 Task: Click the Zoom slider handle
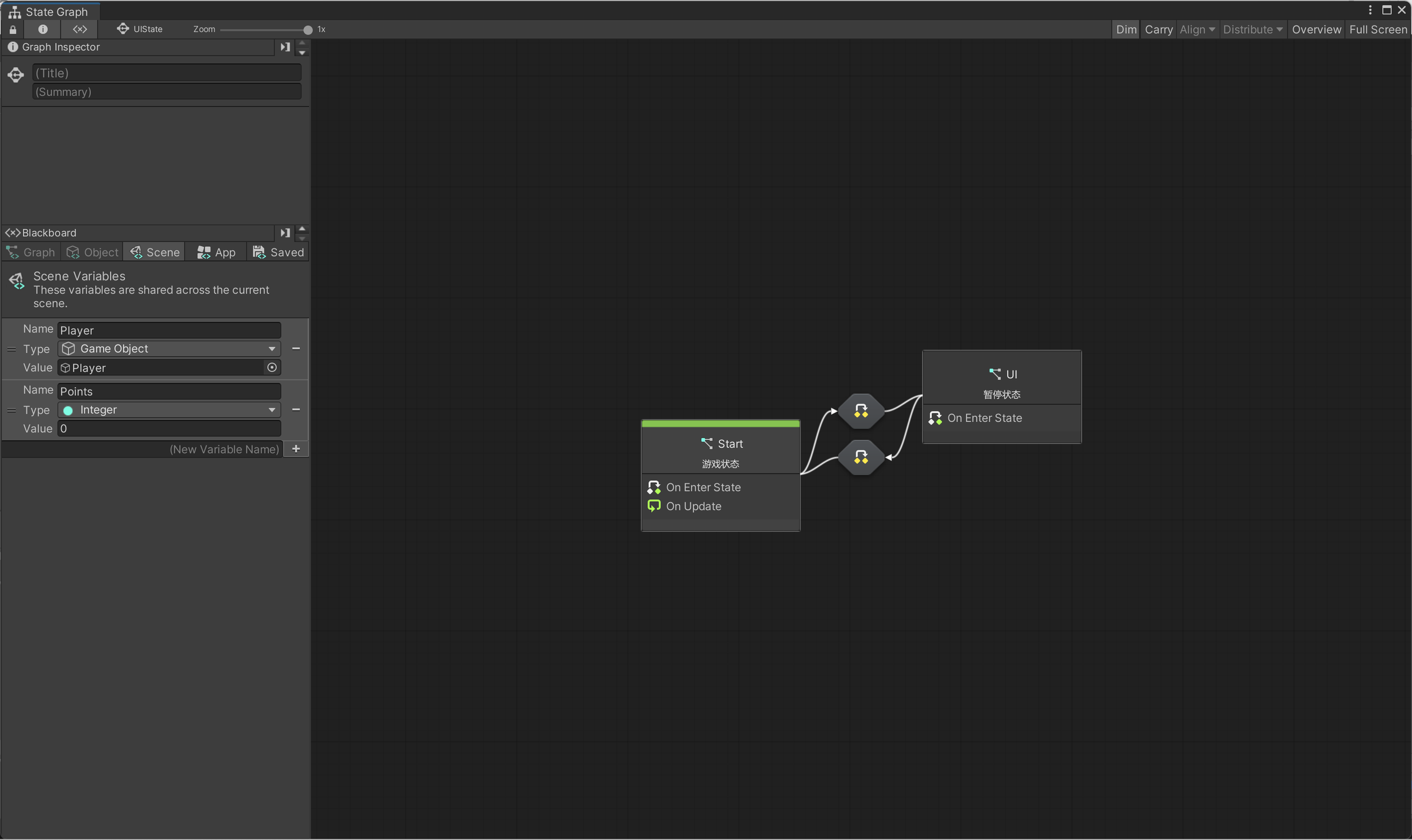(307, 29)
